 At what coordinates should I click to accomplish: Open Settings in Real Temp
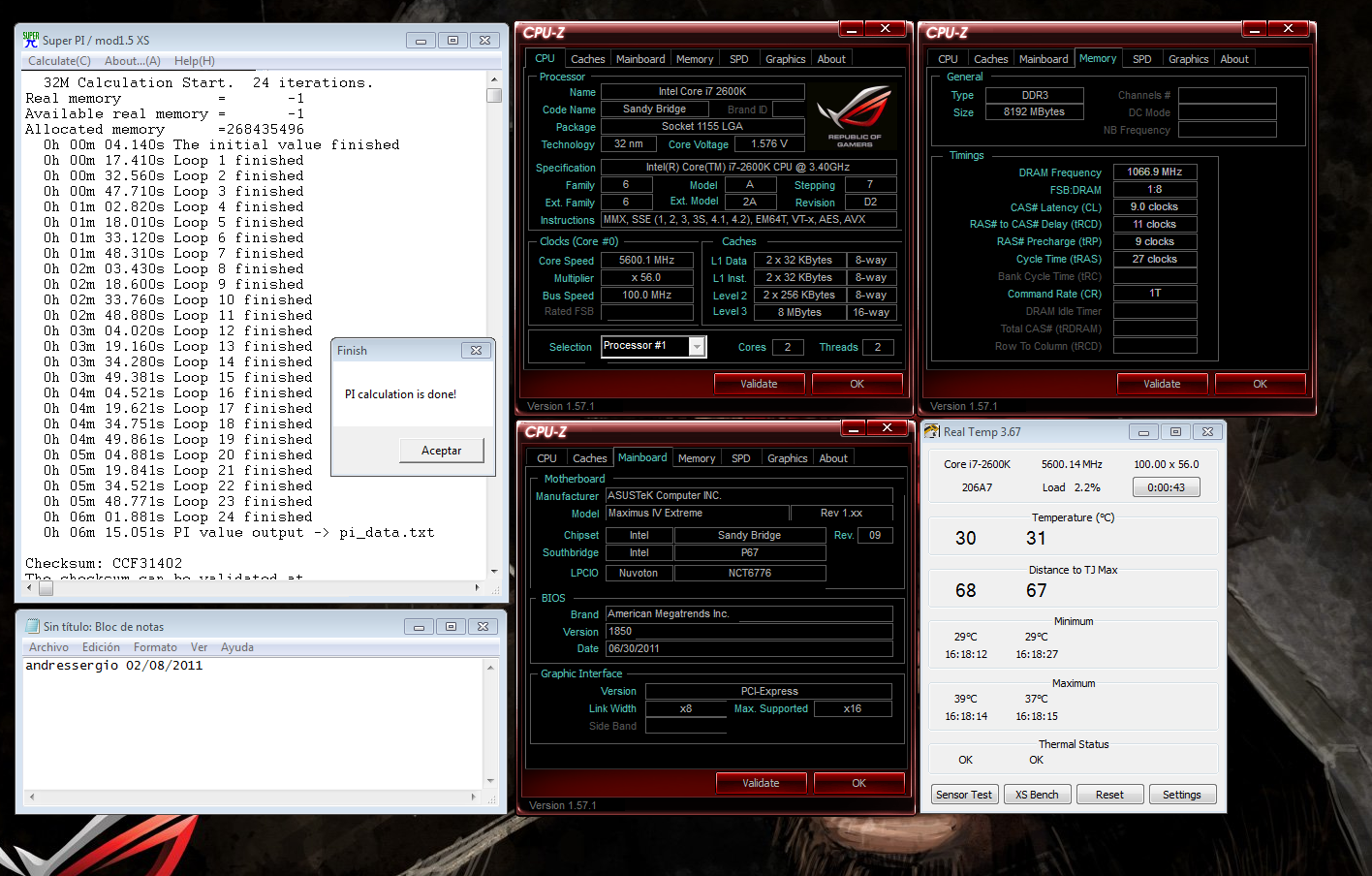click(1182, 795)
